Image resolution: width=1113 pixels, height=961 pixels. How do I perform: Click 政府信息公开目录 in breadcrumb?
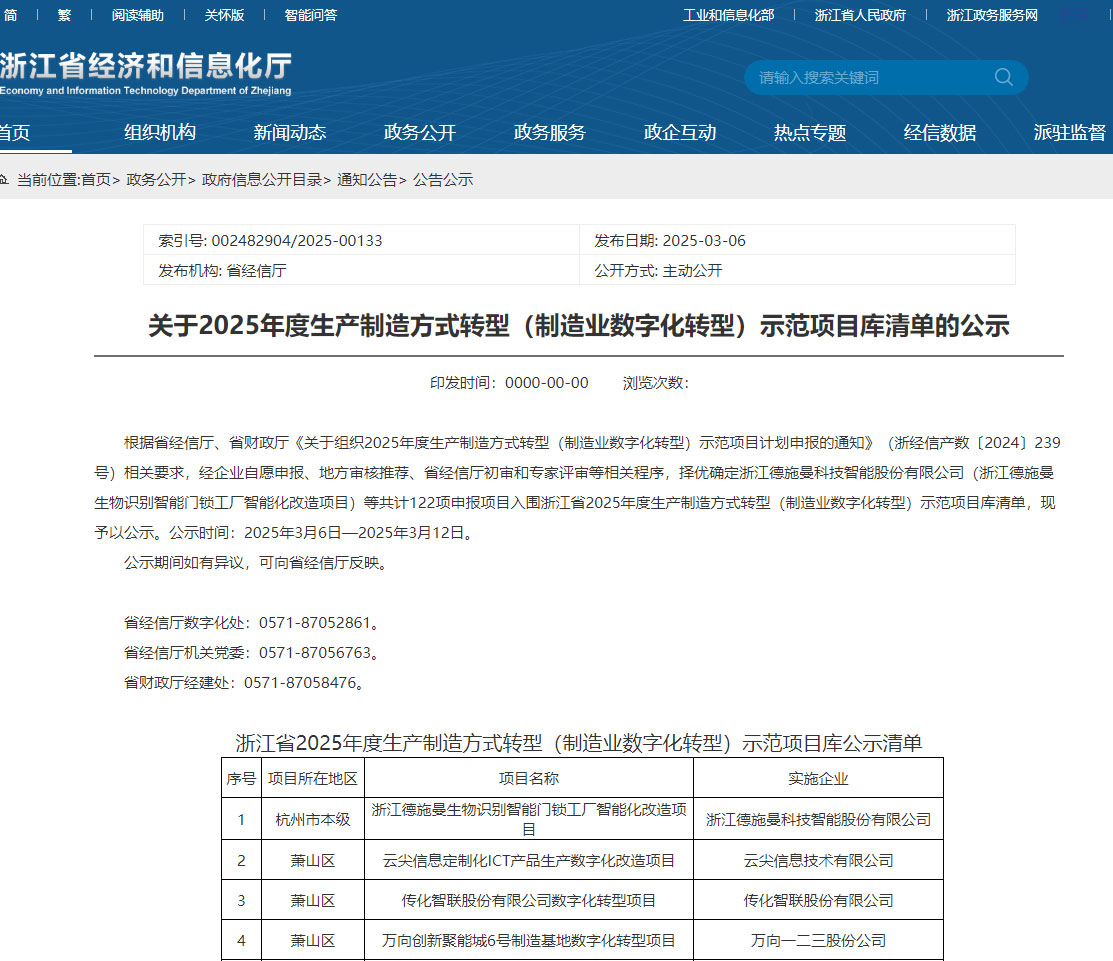click(x=262, y=180)
